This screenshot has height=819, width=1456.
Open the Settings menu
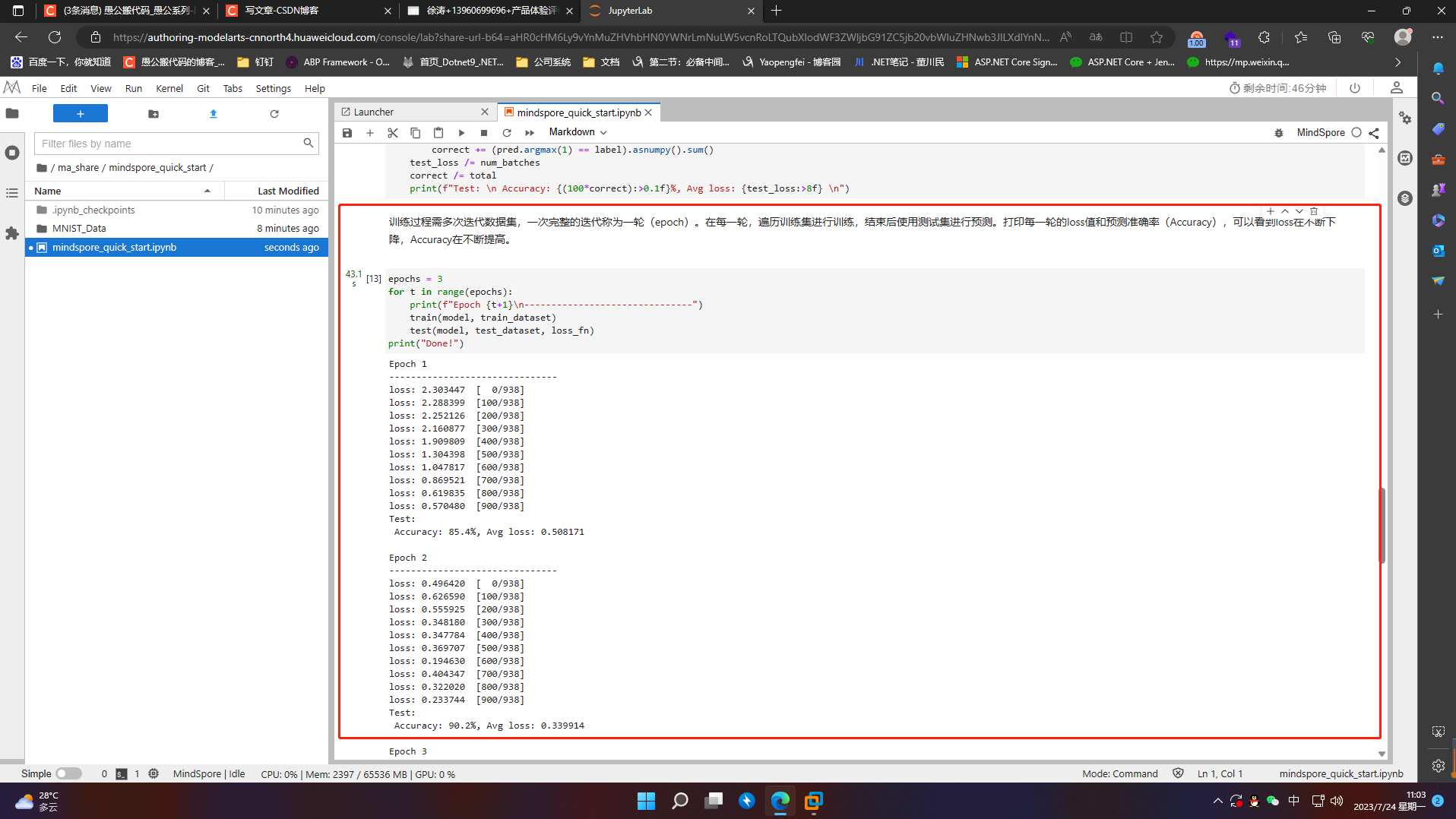pos(274,88)
